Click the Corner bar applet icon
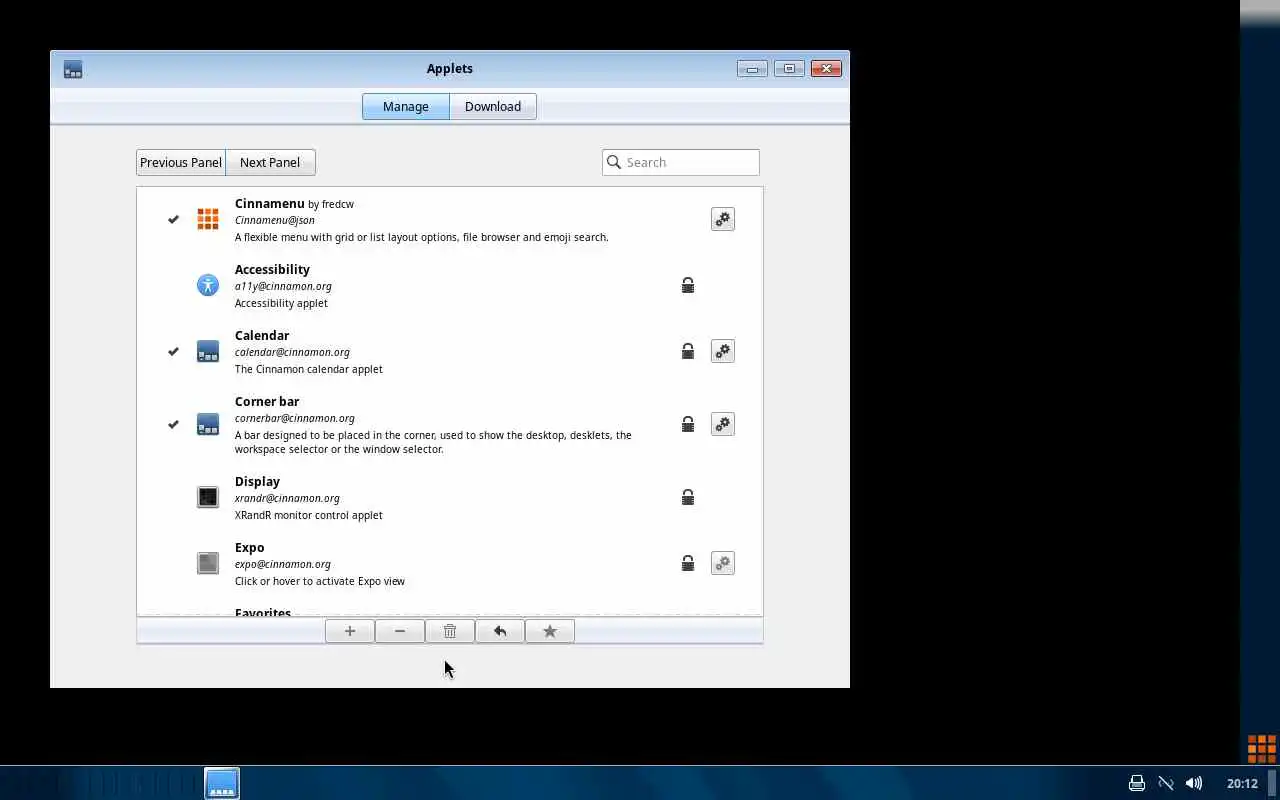The width and height of the screenshot is (1280, 800). 208,424
